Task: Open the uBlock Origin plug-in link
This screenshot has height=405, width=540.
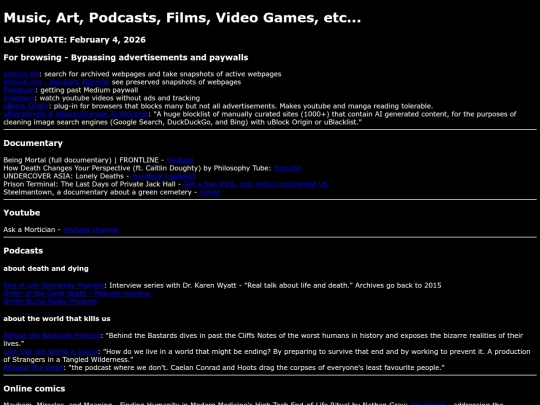Action: click(x=26, y=106)
